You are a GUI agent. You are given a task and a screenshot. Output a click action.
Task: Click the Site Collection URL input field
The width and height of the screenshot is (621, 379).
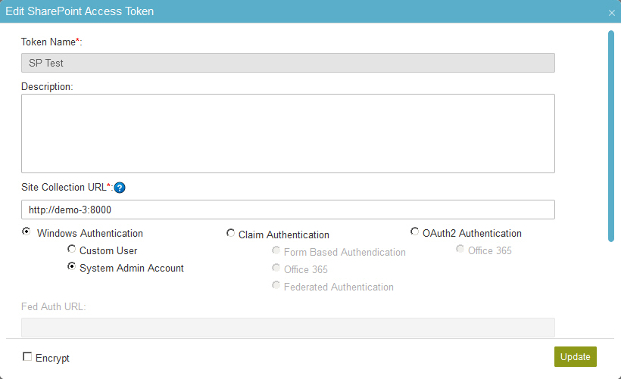(x=288, y=209)
